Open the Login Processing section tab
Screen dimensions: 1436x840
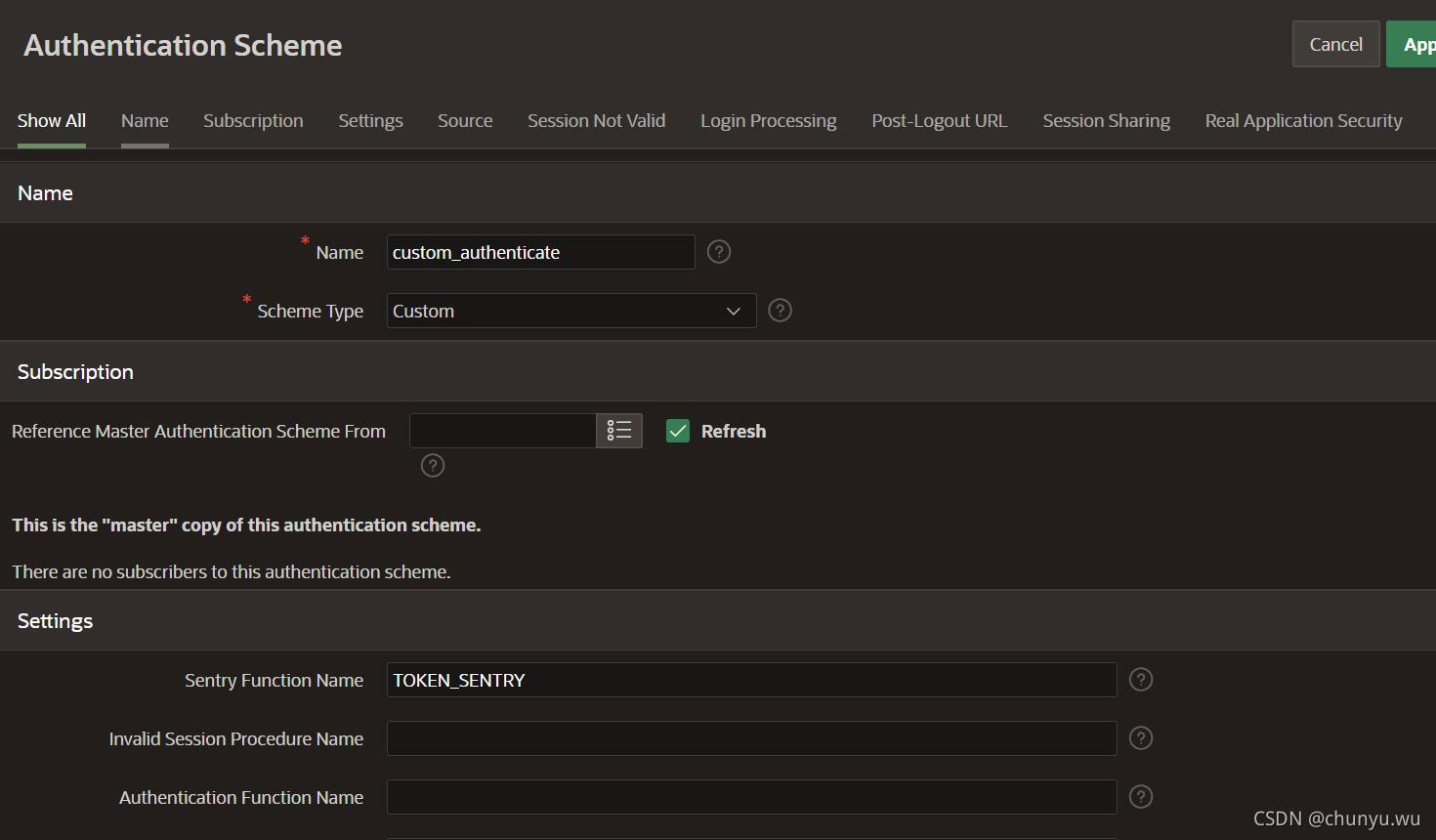768,120
